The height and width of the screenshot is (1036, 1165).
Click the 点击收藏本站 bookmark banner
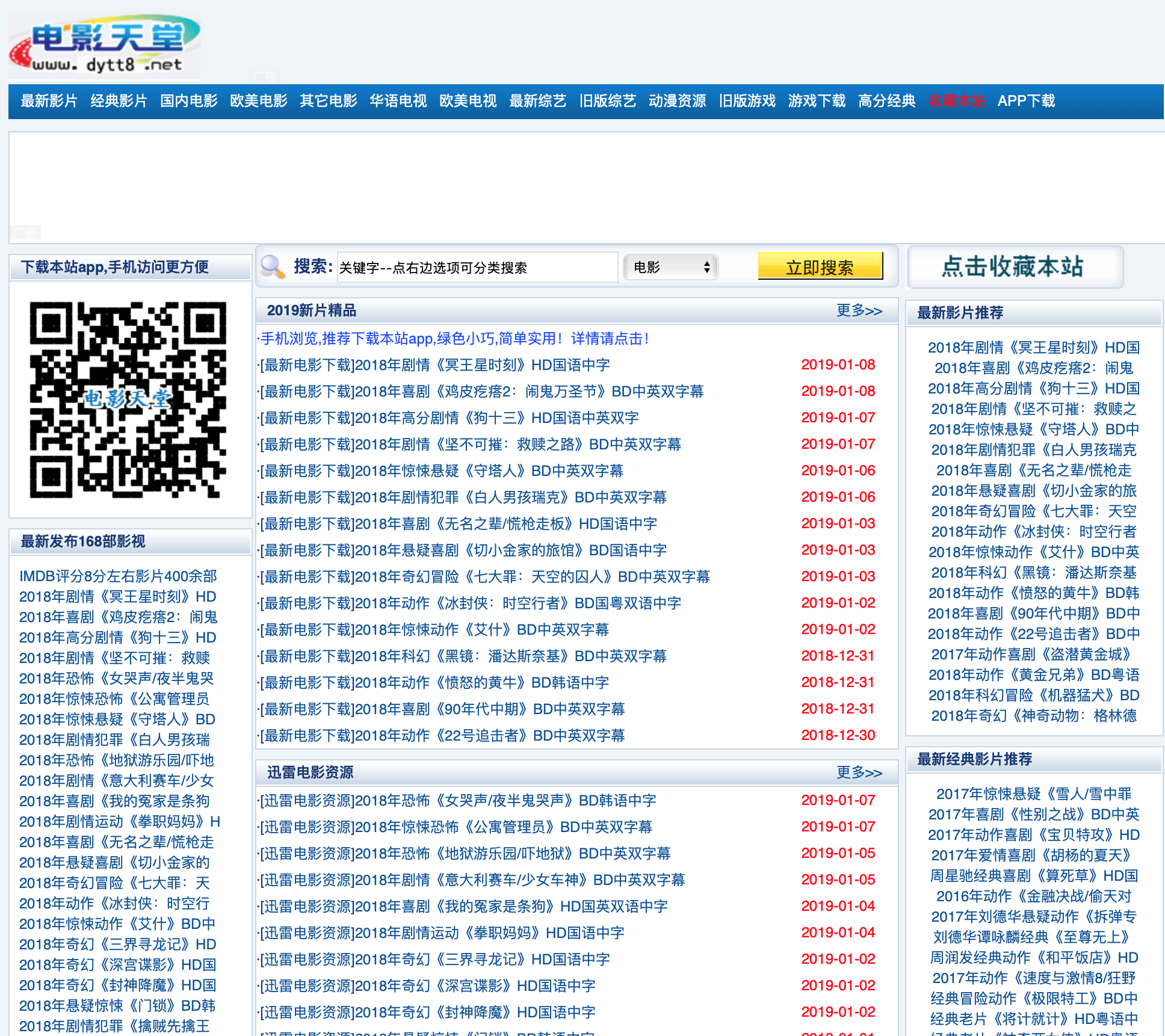point(1014,267)
